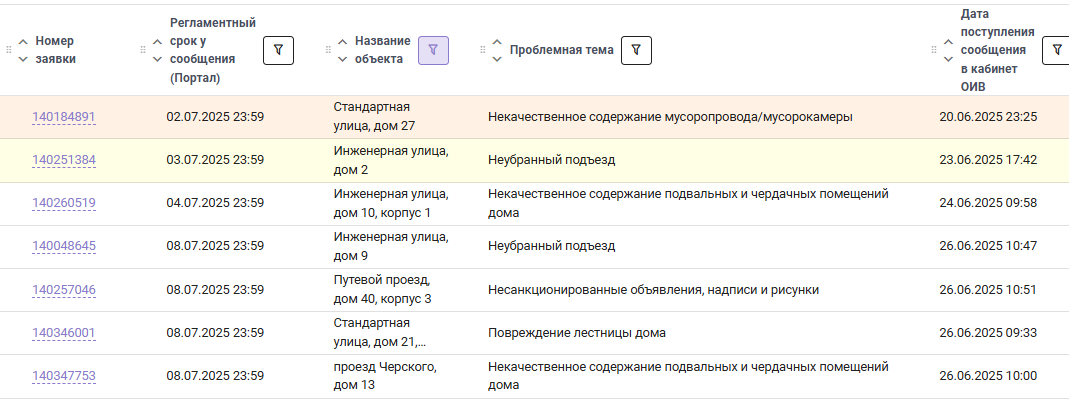The image size is (1069, 401).
Task: Open request number 140260519
Action: [x=64, y=203]
